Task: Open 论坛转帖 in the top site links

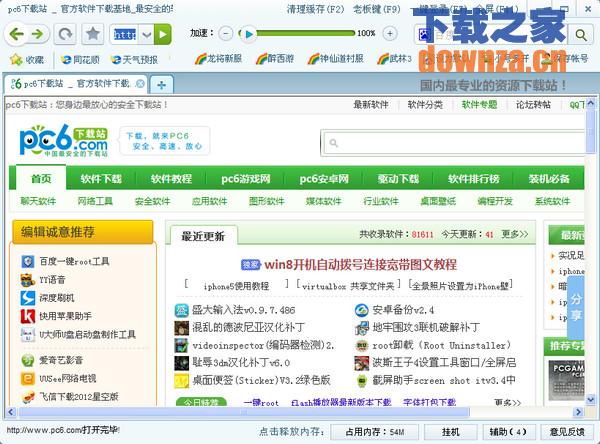Action: point(533,104)
